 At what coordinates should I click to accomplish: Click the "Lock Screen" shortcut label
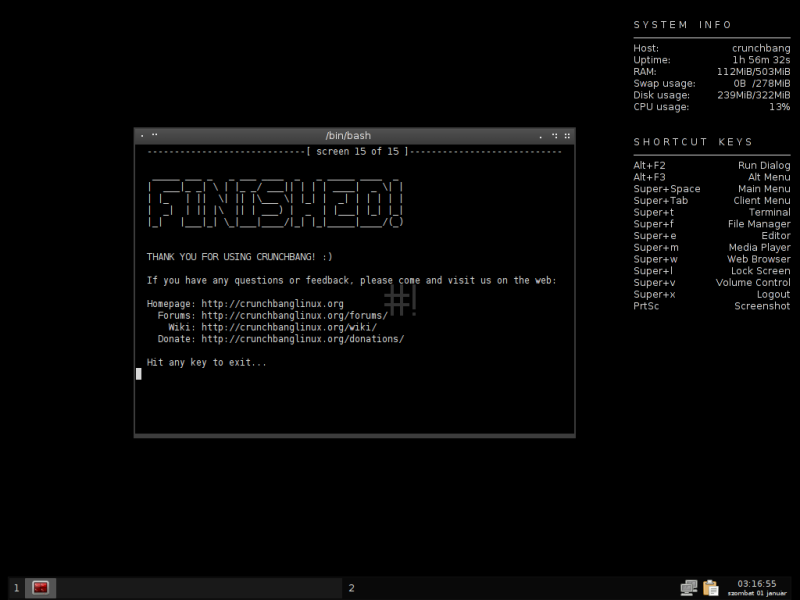[761, 271]
